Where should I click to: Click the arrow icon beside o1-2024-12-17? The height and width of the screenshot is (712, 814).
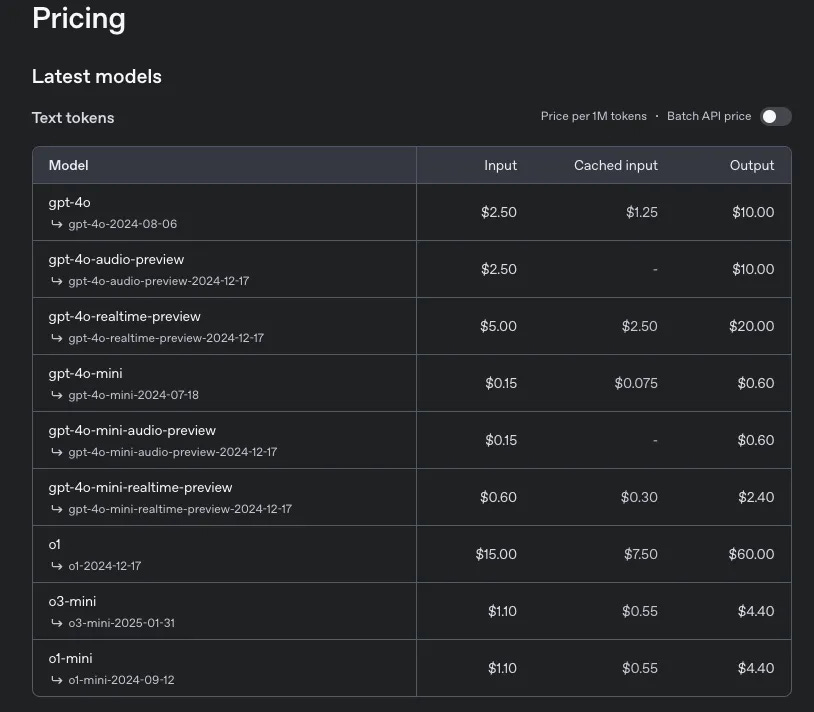tap(57, 566)
